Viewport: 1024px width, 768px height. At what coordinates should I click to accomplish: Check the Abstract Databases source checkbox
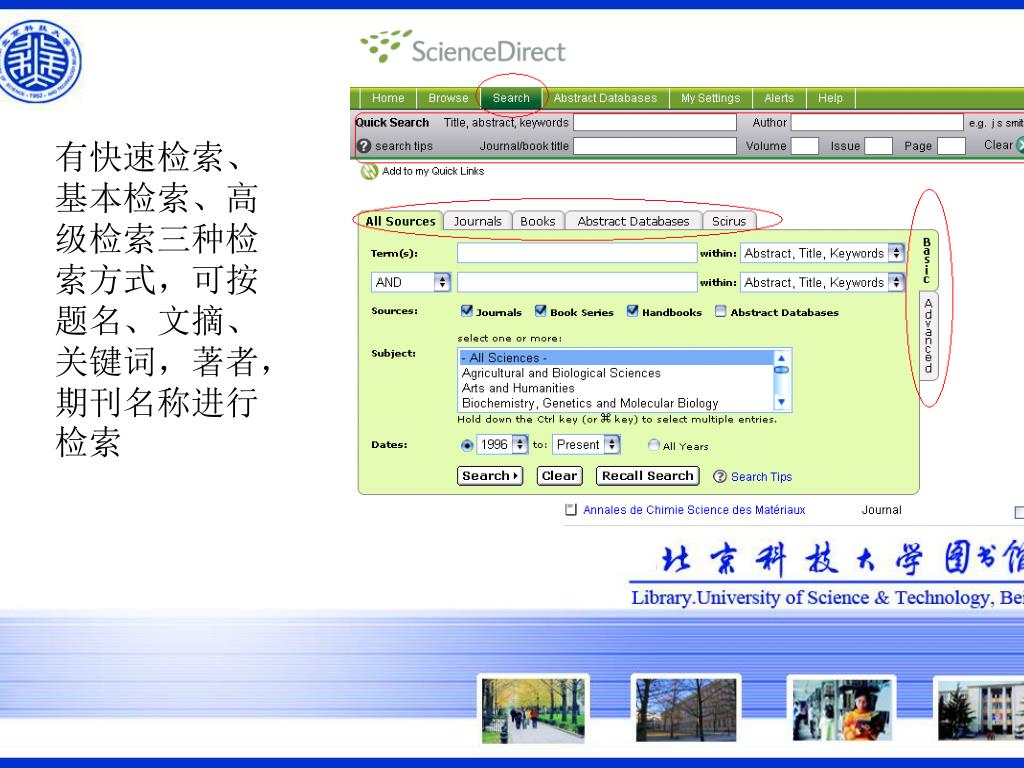[x=720, y=312]
